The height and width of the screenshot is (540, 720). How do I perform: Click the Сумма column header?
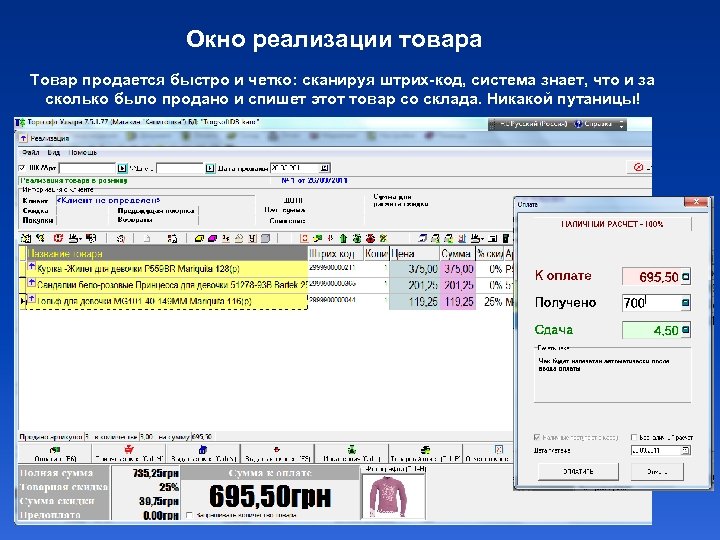click(457, 253)
